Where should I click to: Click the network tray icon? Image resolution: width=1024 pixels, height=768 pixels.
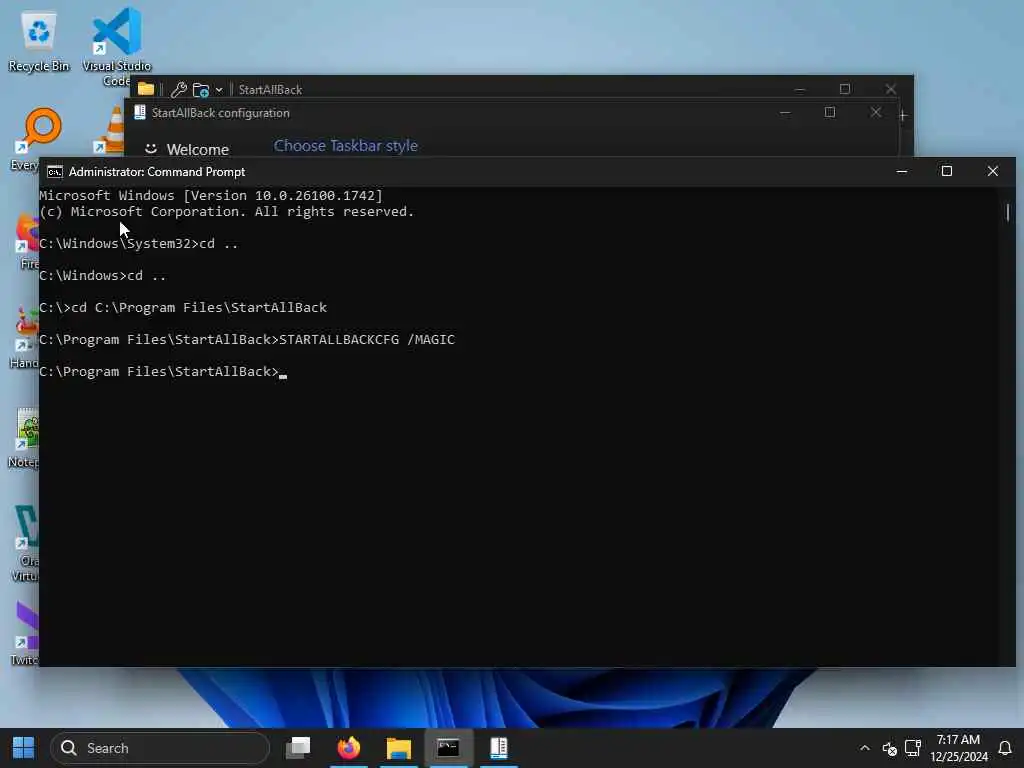click(x=913, y=748)
